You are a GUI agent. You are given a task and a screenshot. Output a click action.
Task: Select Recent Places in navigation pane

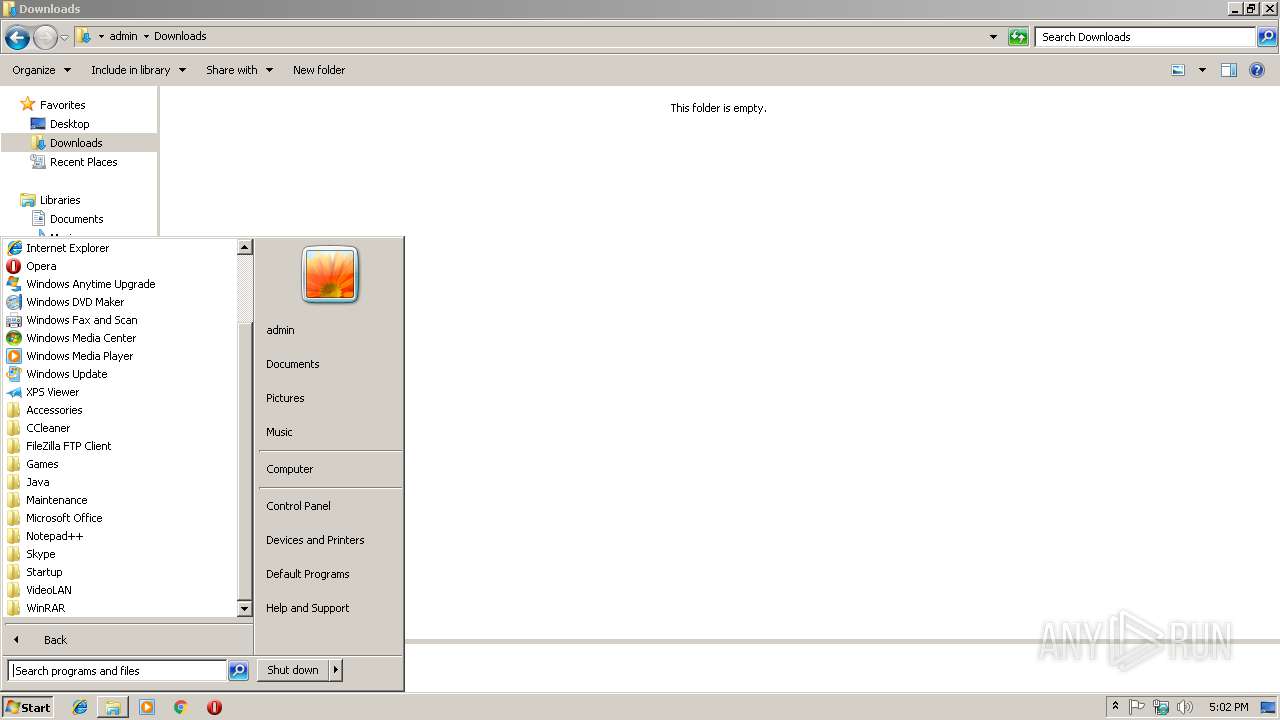[x=83, y=162]
